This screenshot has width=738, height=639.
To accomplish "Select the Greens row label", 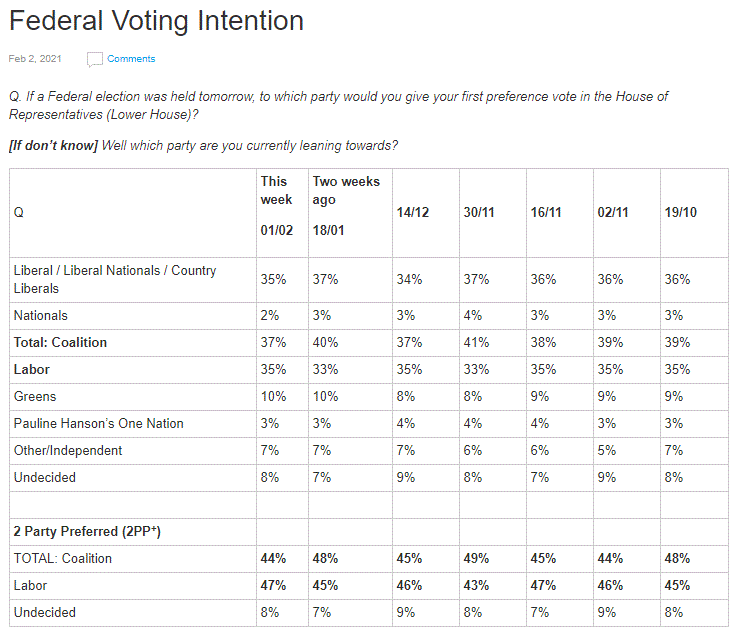I will point(35,397).
